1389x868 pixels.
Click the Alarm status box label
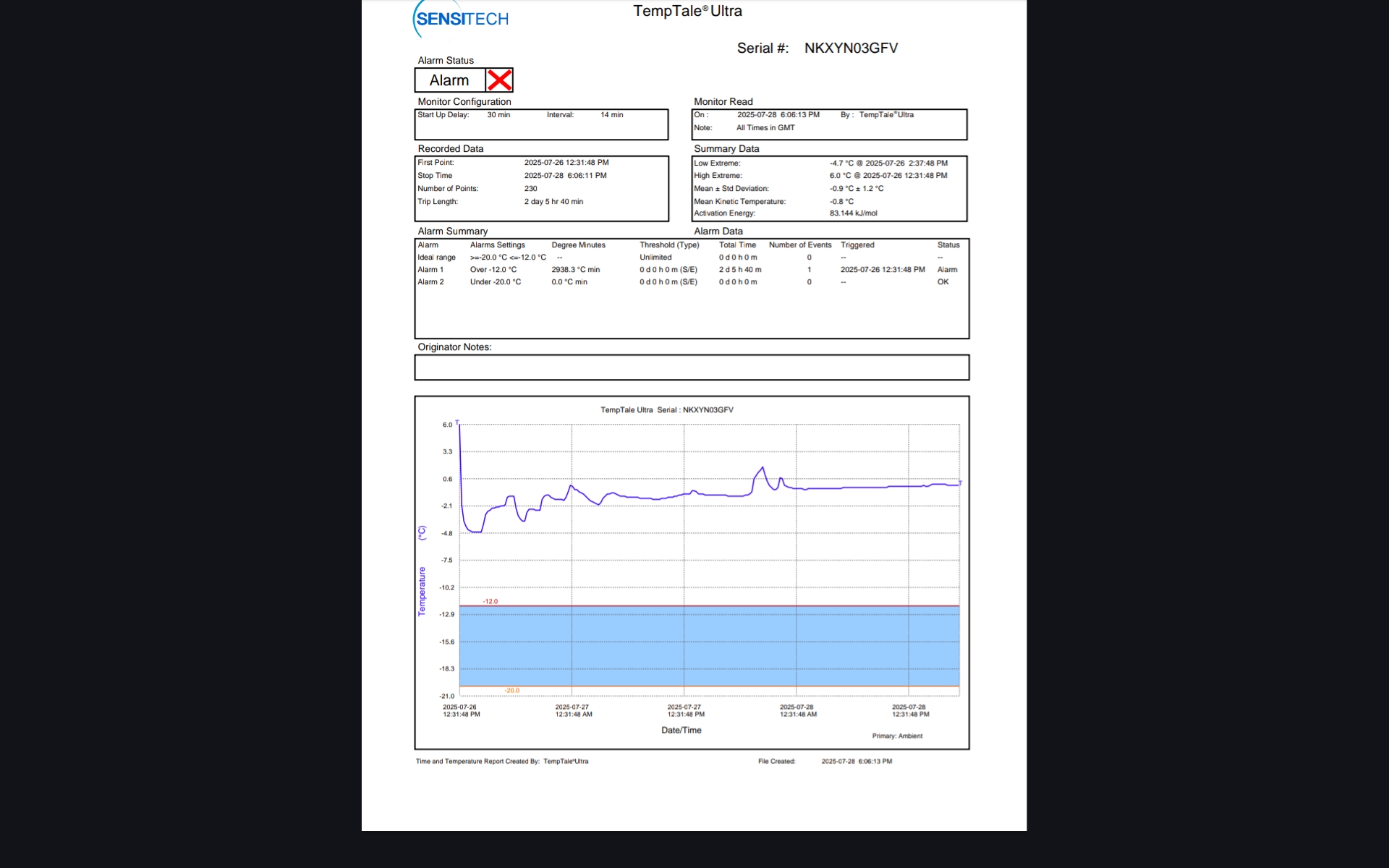tap(449, 80)
